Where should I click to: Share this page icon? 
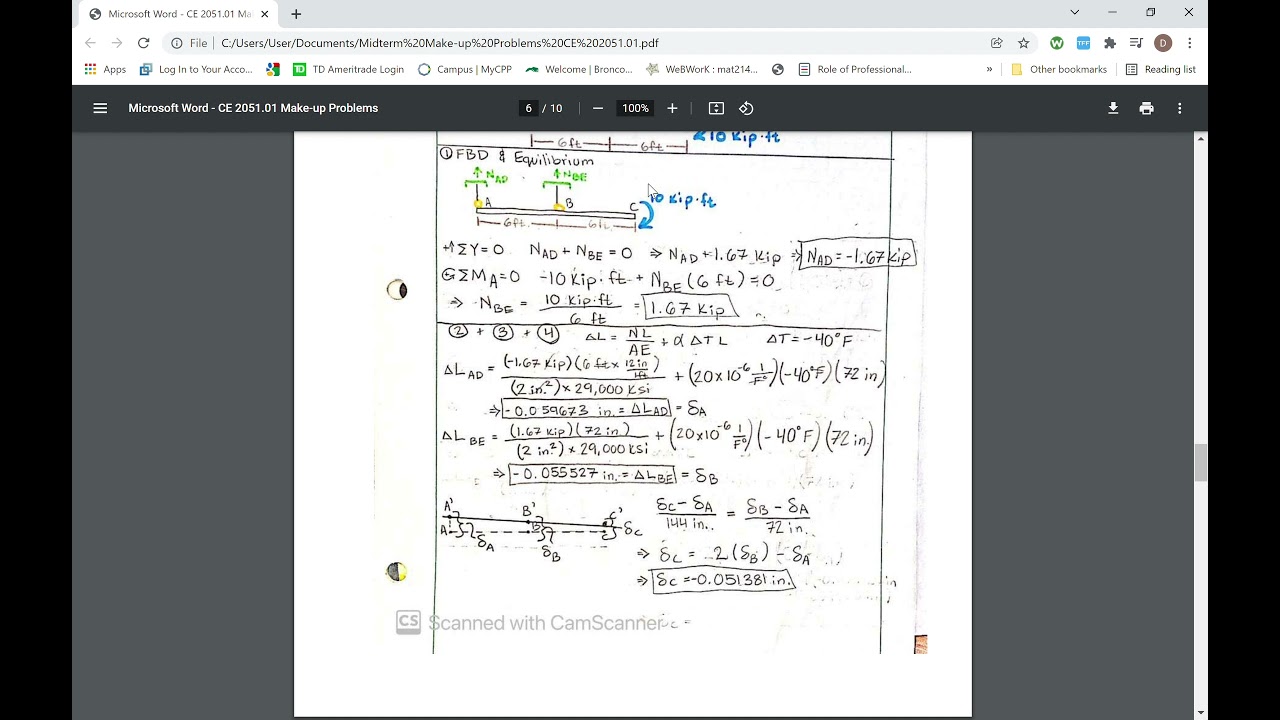997,43
